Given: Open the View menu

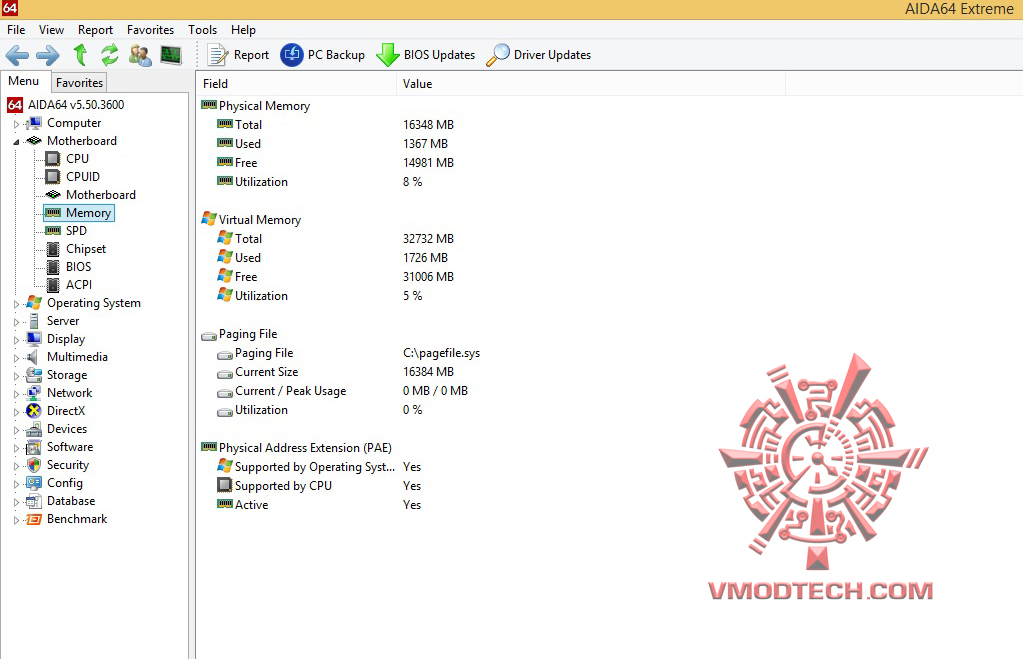Looking at the screenshot, I should pyautogui.click(x=51, y=30).
